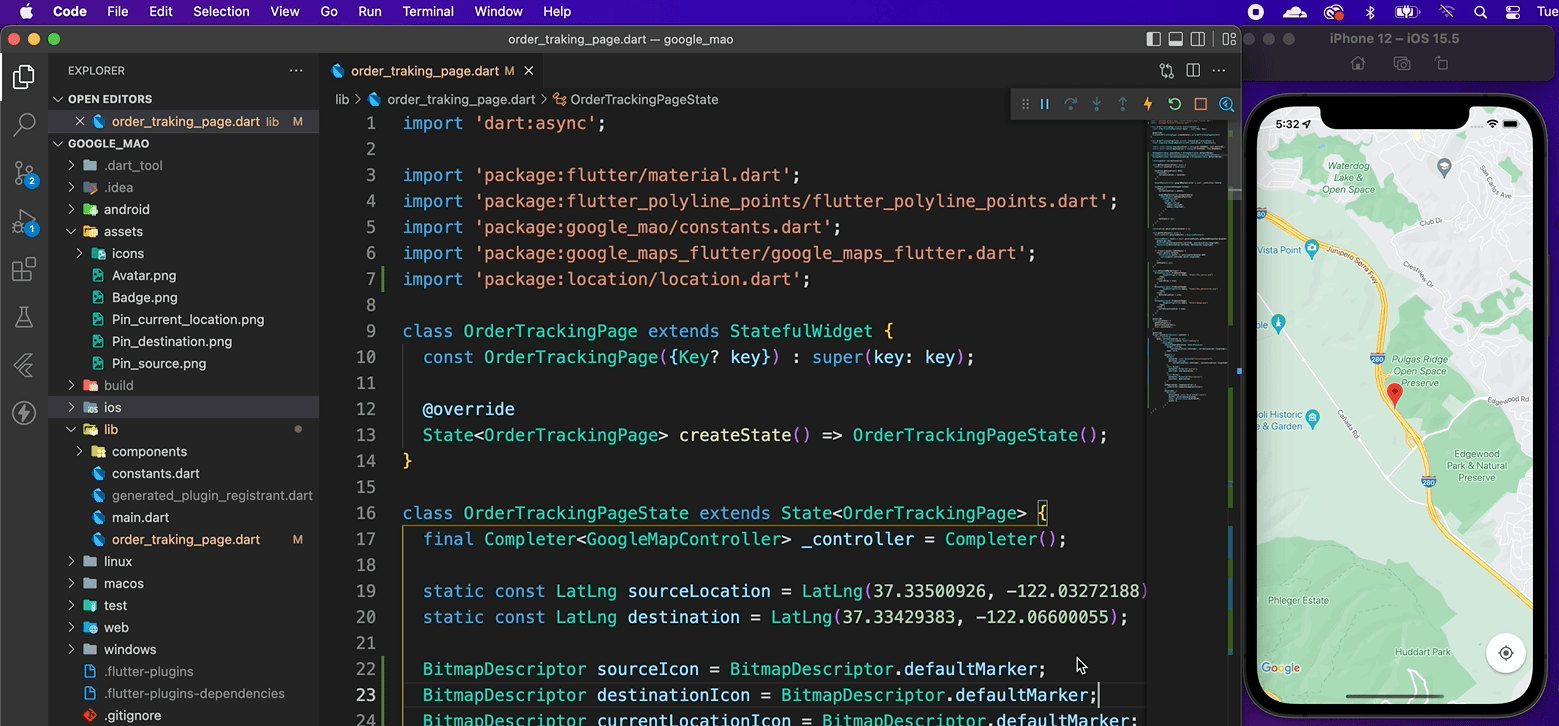Viewport: 1559px width, 726px height.
Task: Toggle the bottom panel visibility
Action: [x=1176, y=39]
